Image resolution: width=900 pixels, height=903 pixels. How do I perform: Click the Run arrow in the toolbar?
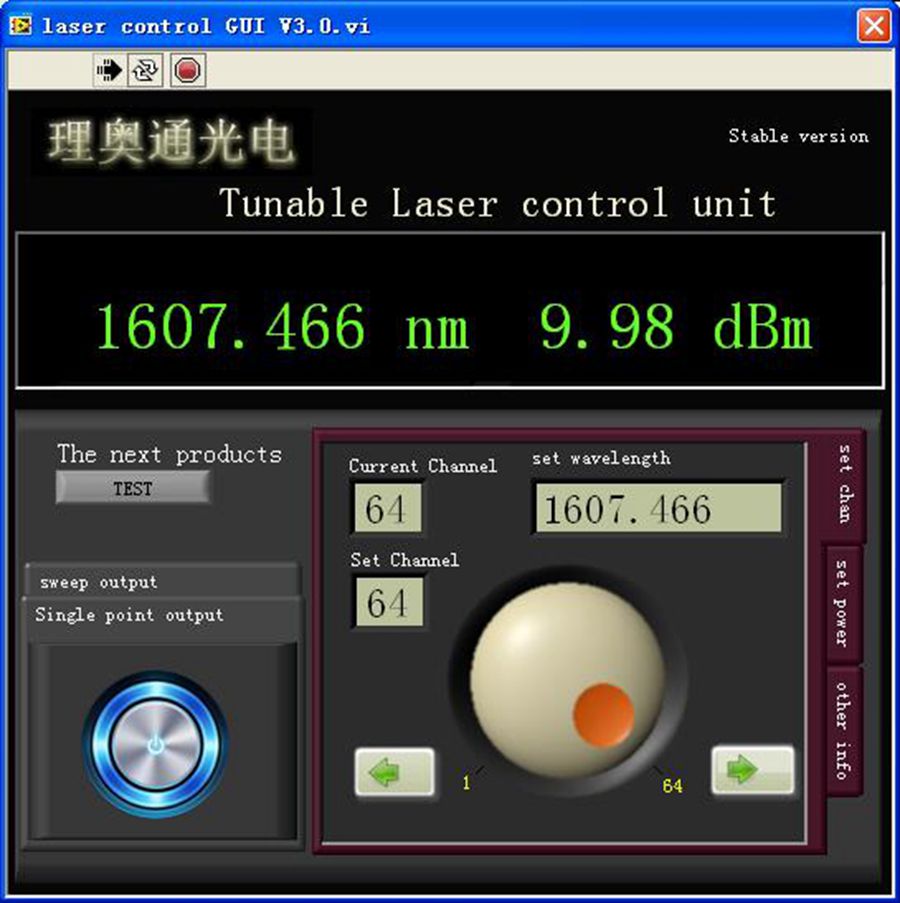point(108,70)
